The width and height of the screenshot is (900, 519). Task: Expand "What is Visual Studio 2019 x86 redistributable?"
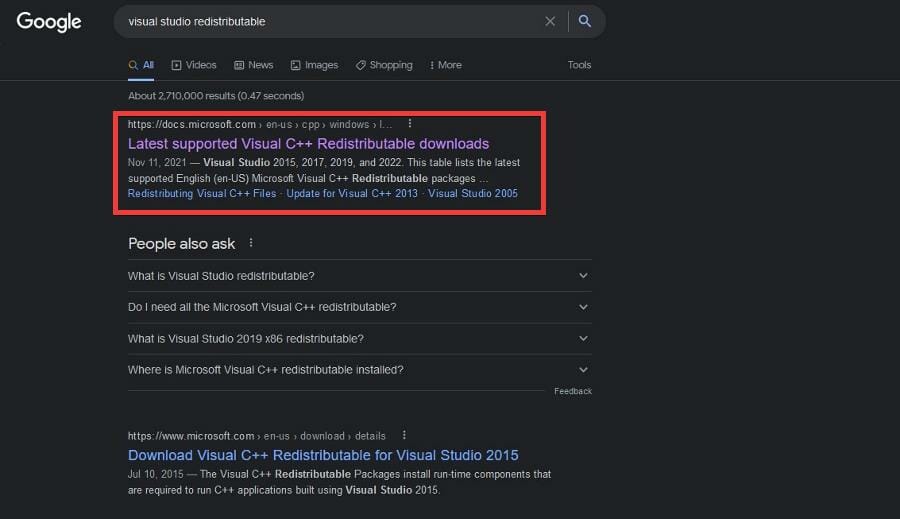point(584,339)
